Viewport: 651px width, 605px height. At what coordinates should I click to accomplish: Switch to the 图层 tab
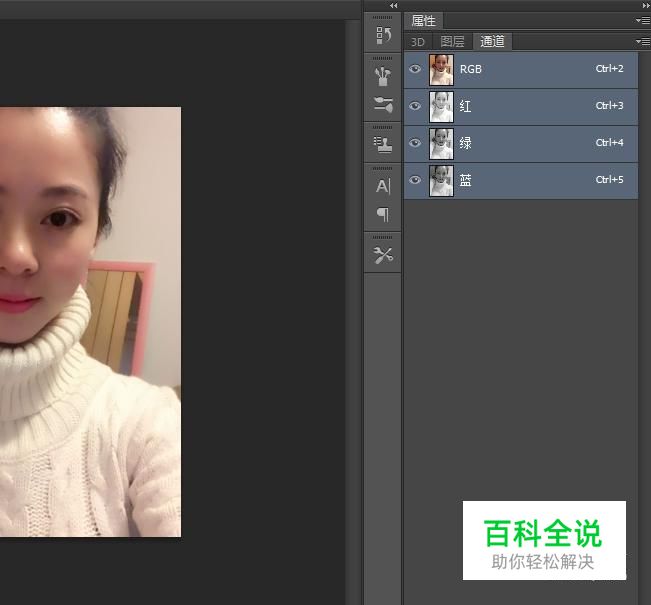click(452, 42)
